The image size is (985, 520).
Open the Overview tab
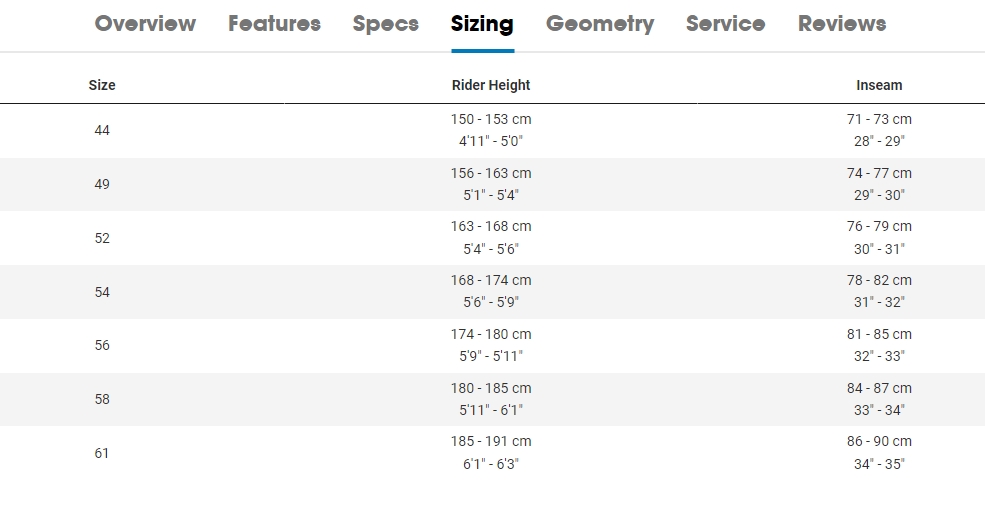click(145, 24)
